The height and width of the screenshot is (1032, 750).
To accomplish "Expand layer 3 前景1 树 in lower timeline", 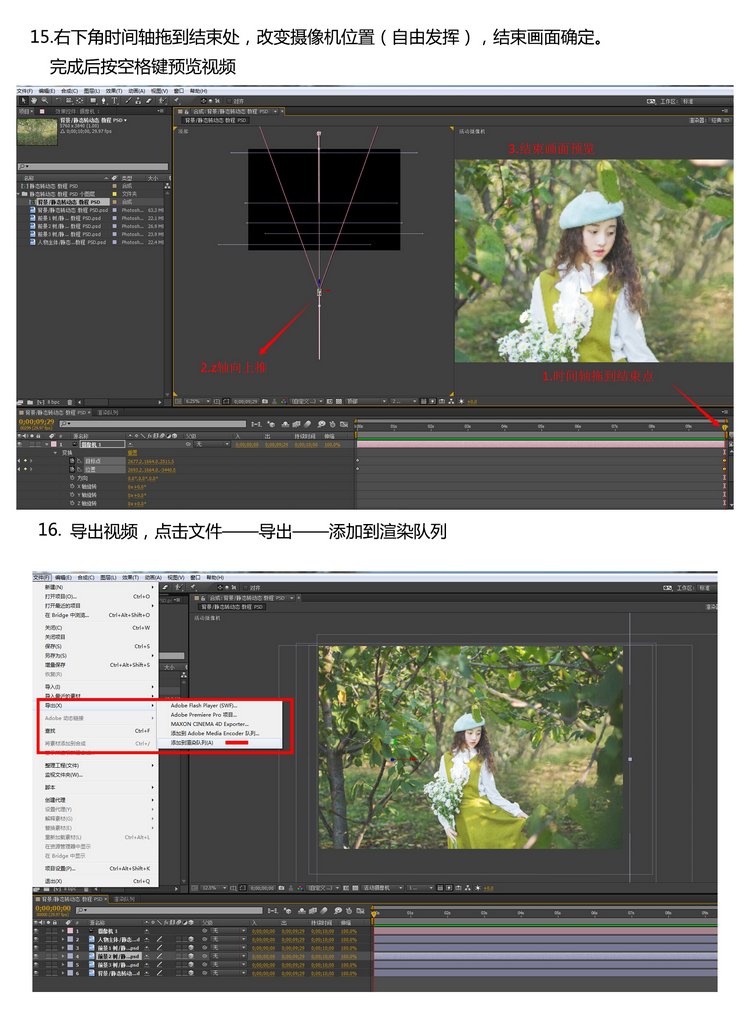I will [x=62, y=948].
